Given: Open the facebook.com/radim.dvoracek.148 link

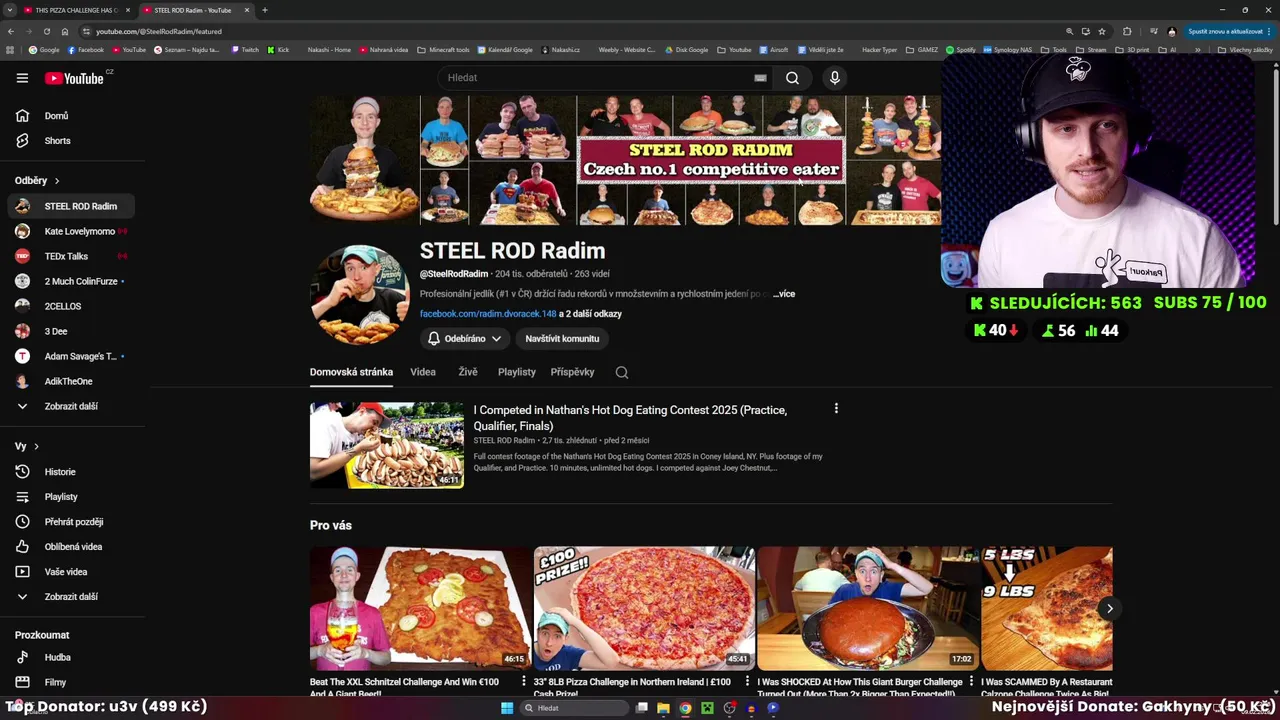Looking at the screenshot, I should (488, 314).
